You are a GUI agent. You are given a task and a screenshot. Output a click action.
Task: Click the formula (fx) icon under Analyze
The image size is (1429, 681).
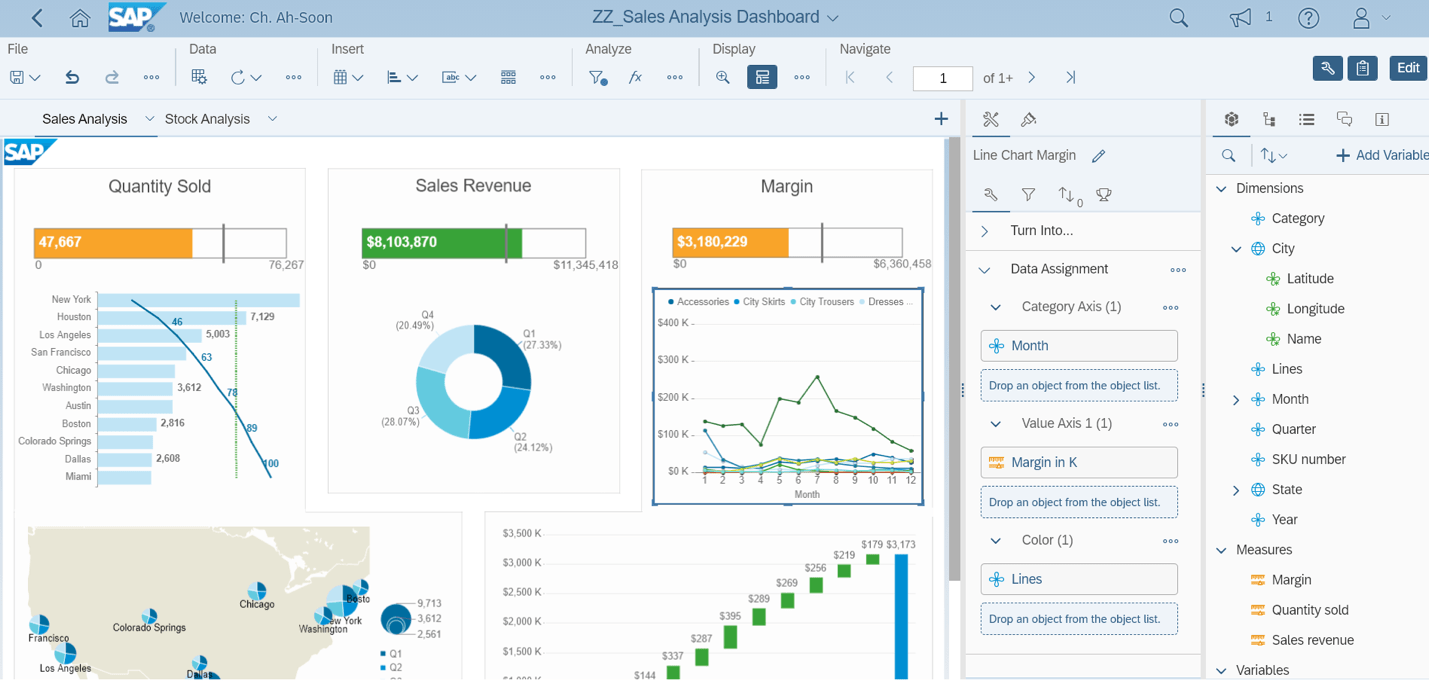(x=635, y=76)
